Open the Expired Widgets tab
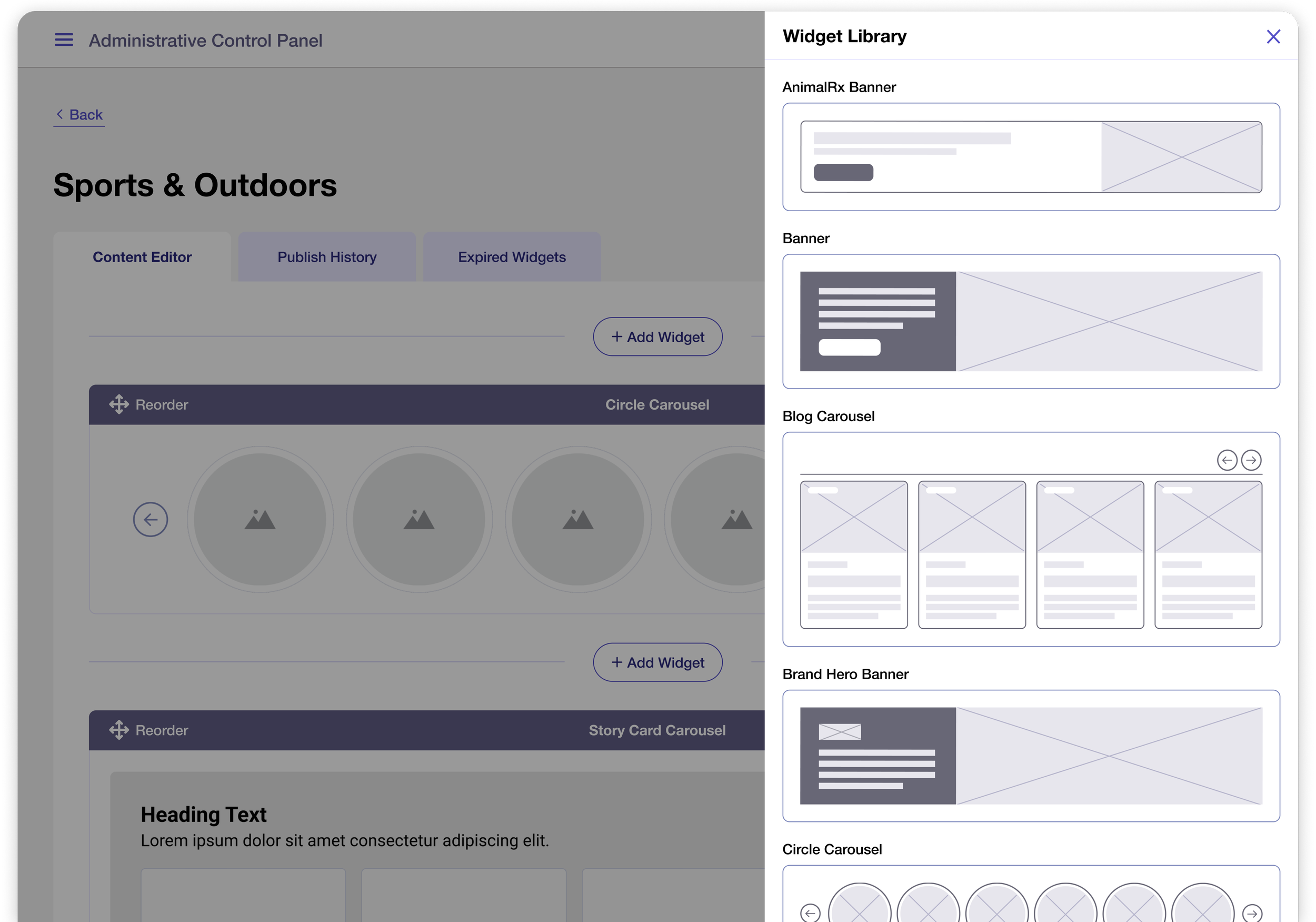The image size is (1316, 922). click(x=511, y=257)
